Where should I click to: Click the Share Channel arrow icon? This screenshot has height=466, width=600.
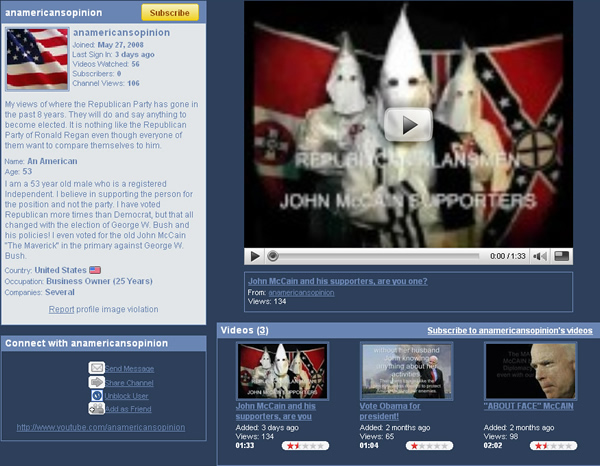coord(96,382)
